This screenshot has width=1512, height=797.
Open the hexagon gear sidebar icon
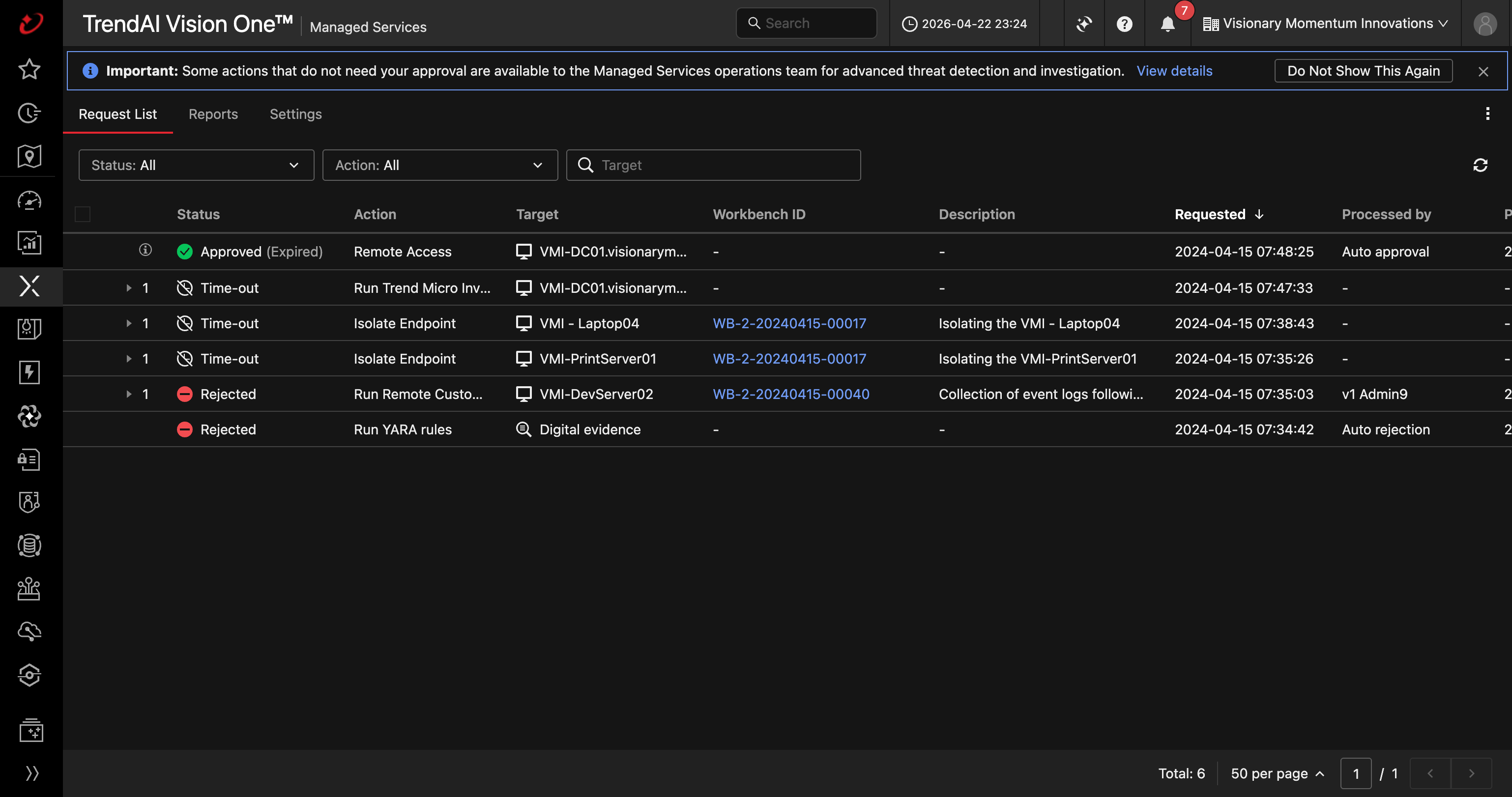[x=29, y=675]
